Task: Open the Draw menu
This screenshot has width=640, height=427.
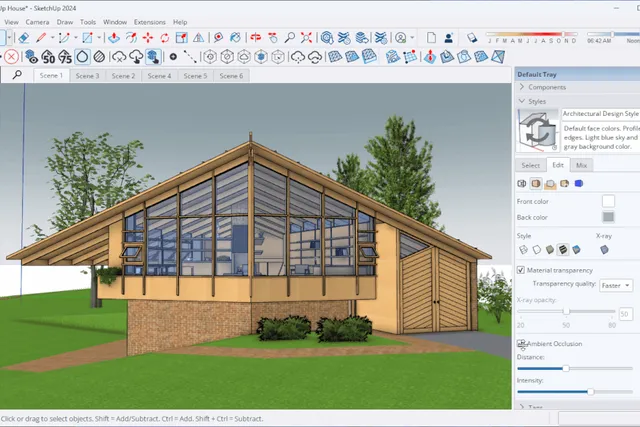Action: click(x=65, y=22)
